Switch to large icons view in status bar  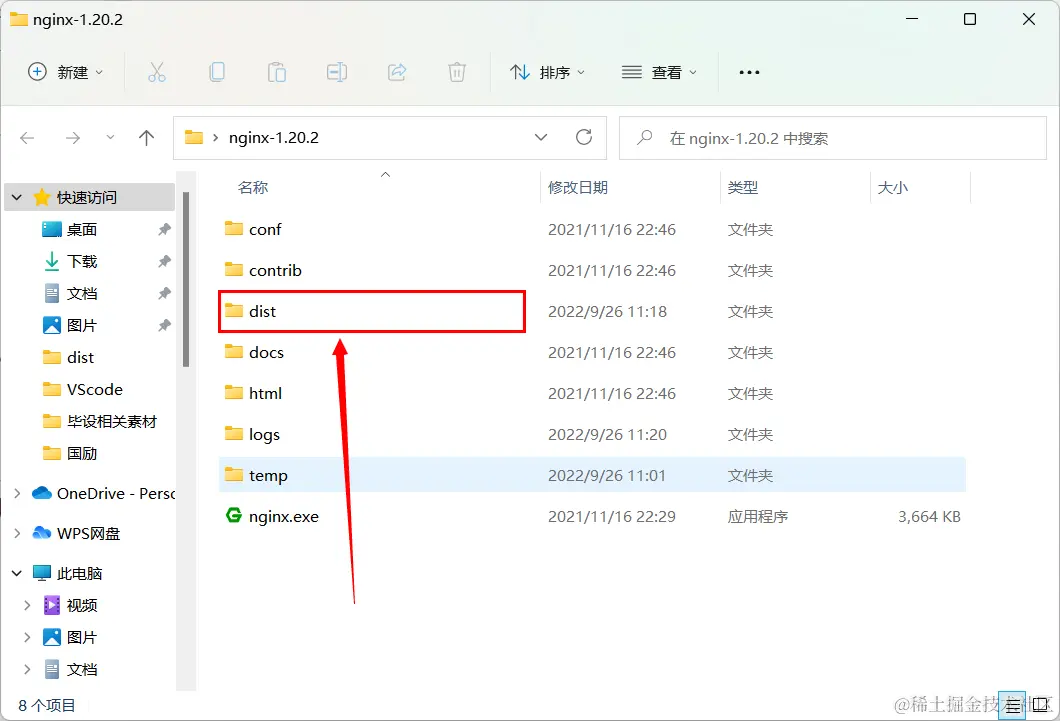coord(1040,706)
